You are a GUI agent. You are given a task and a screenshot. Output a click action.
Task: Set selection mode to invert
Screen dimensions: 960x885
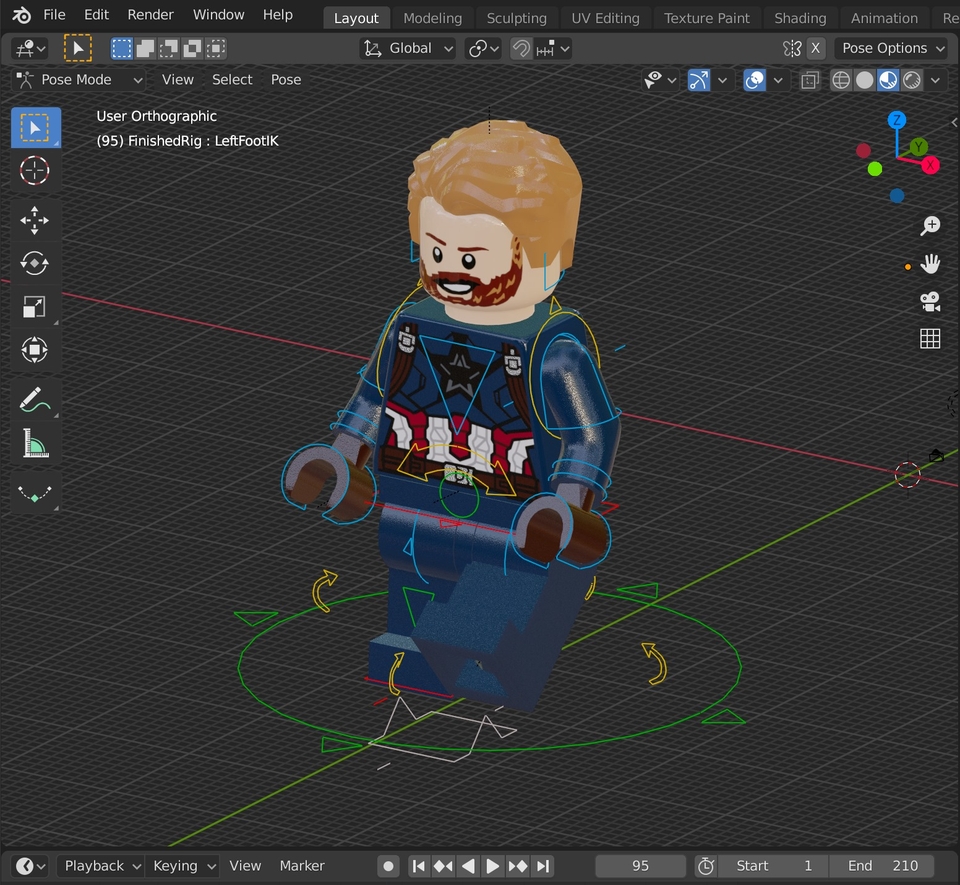(x=192, y=48)
